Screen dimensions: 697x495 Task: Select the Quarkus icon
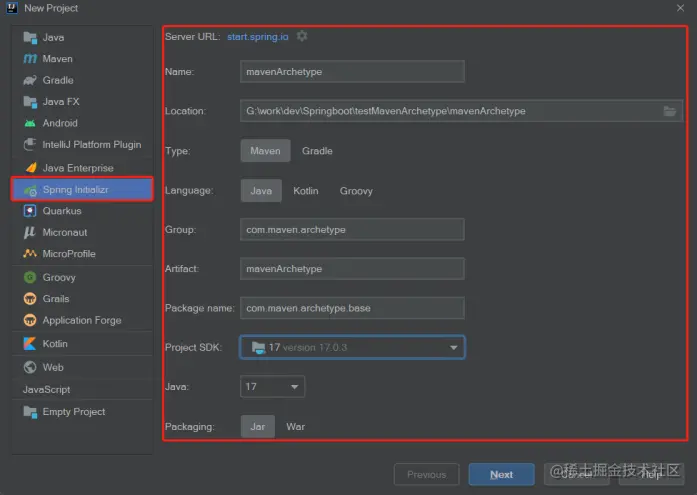(30, 211)
